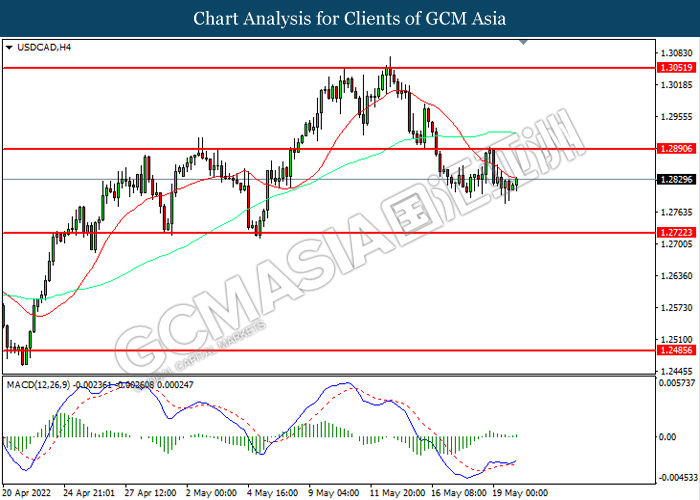Click the 11 May 20:00 time label
Screen dimensions: 700x500
click(x=397, y=493)
